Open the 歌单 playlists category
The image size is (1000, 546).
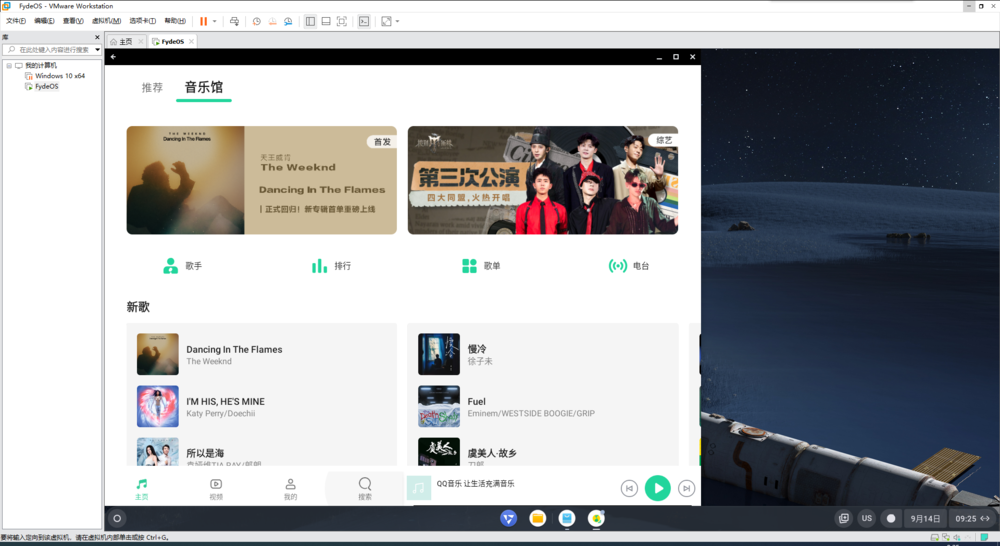[481, 266]
